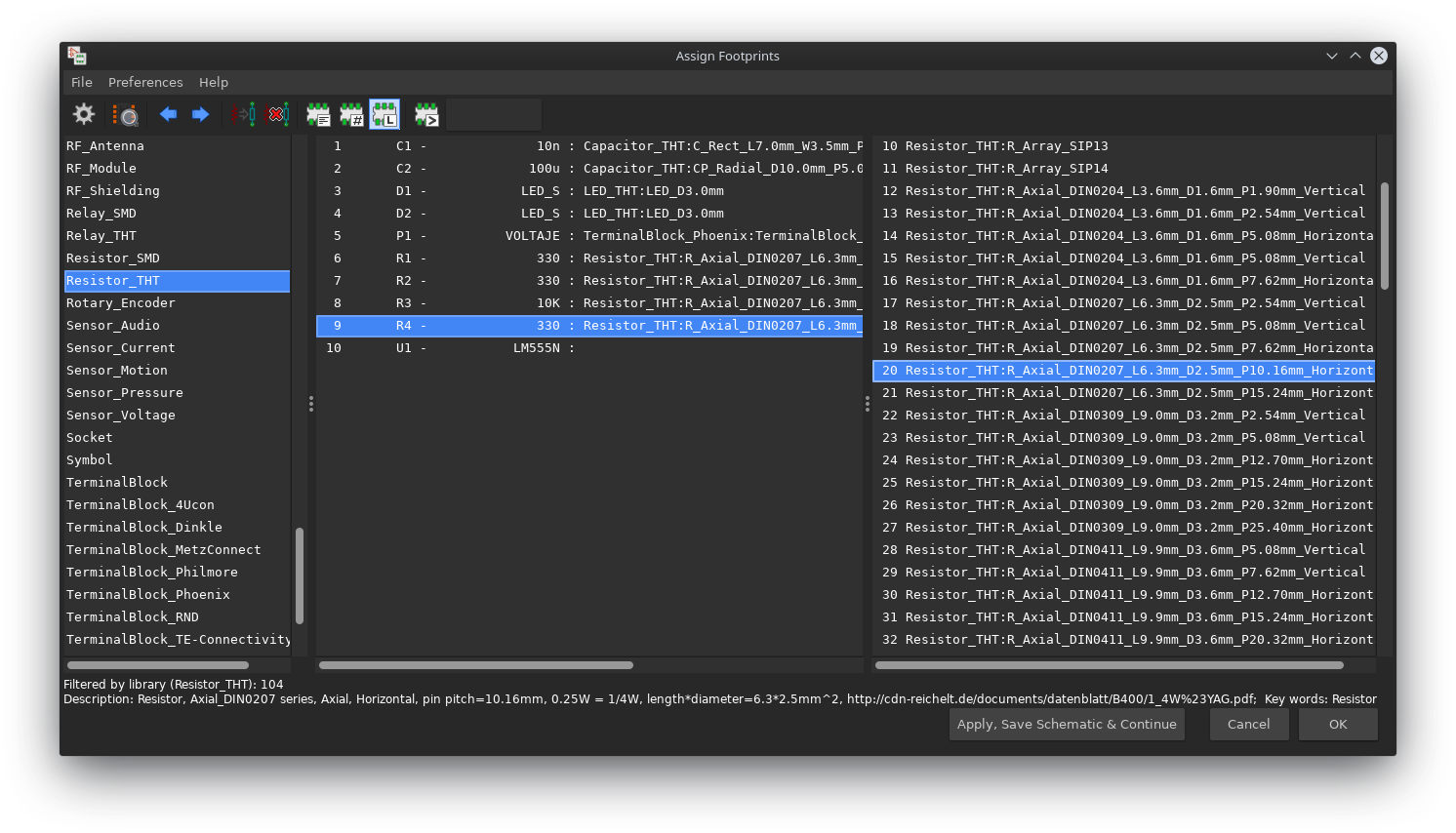Toggle filter footprints by selected library

tap(384, 114)
